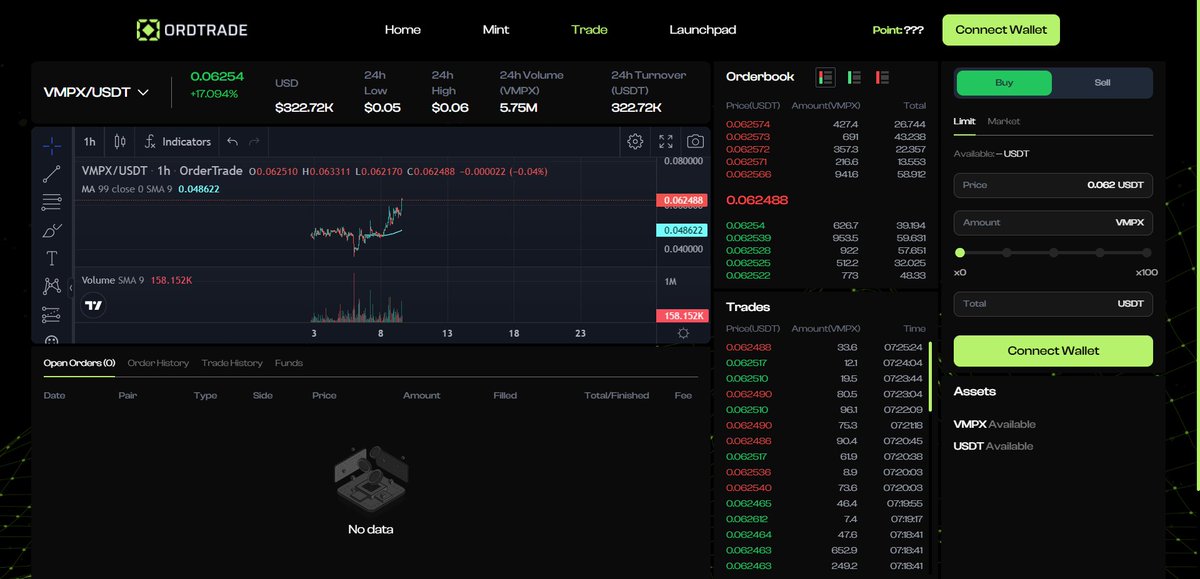
Task: Show only buy orders in orderbook
Action: [x=854, y=77]
